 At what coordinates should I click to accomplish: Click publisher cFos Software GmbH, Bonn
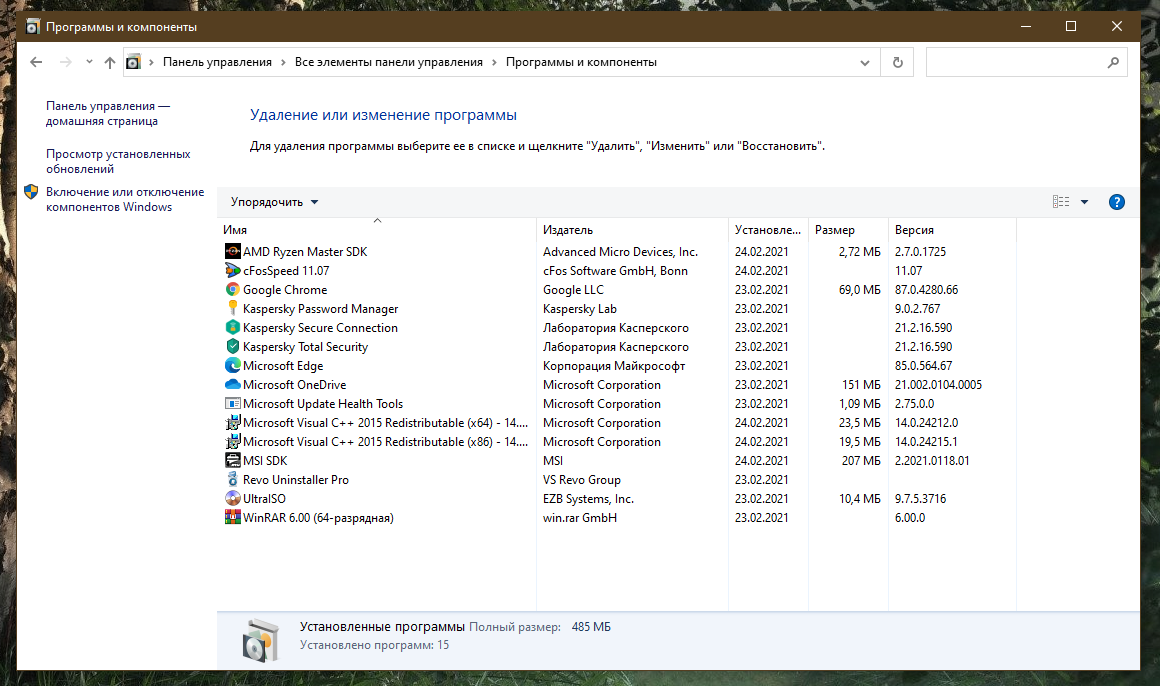coord(616,271)
